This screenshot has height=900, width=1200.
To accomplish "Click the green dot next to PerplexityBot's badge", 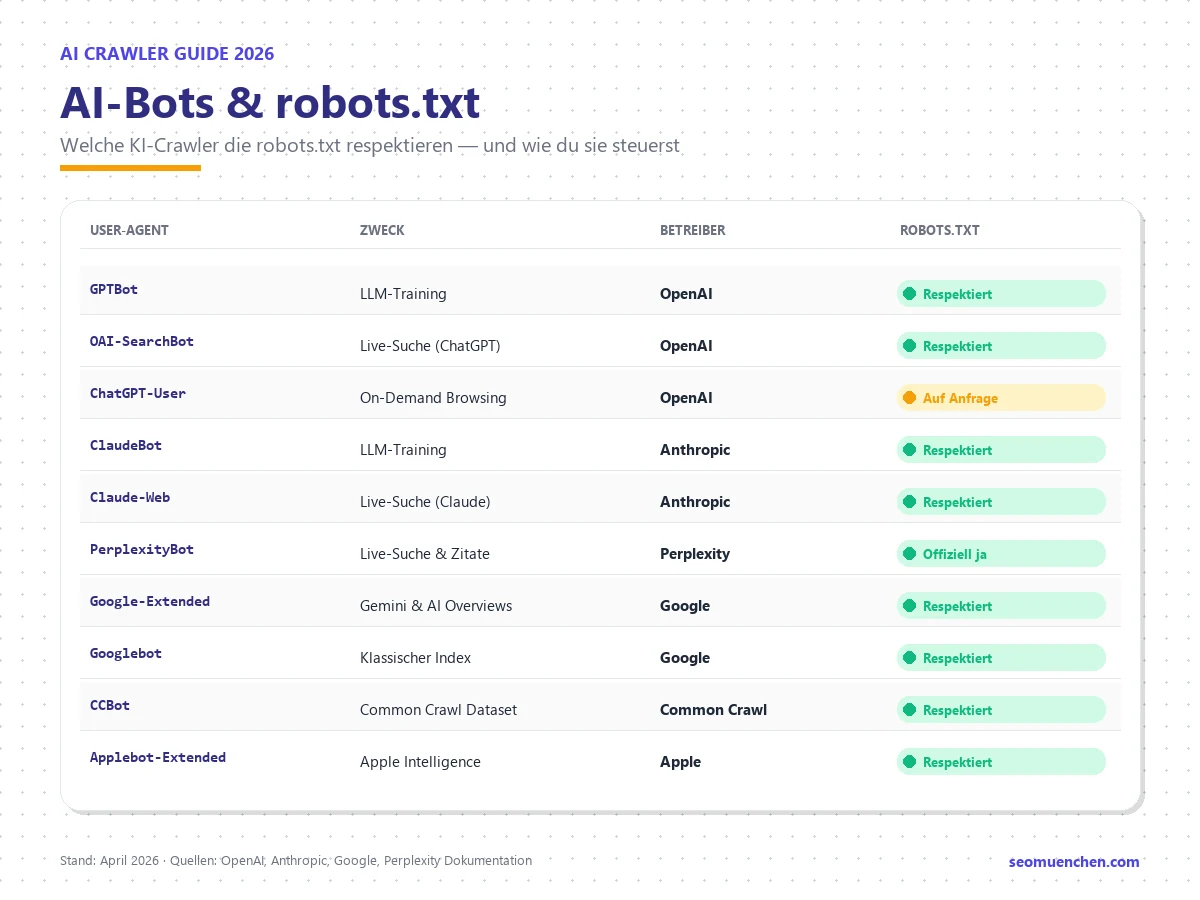I will click(x=910, y=554).
